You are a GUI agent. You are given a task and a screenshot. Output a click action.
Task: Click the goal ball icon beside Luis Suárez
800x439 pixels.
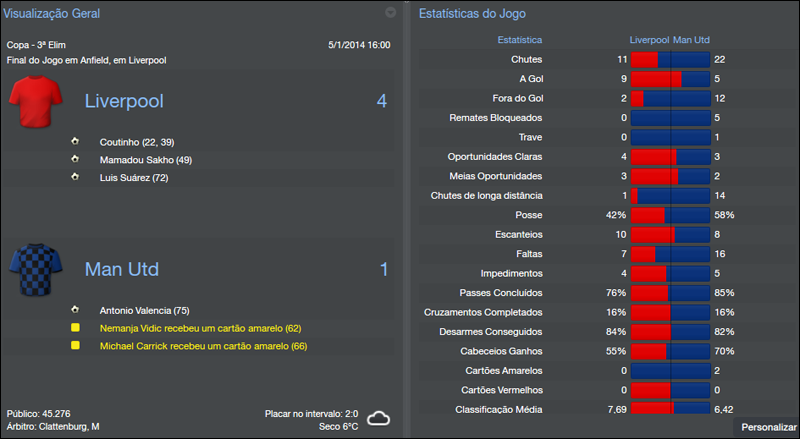(74, 177)
